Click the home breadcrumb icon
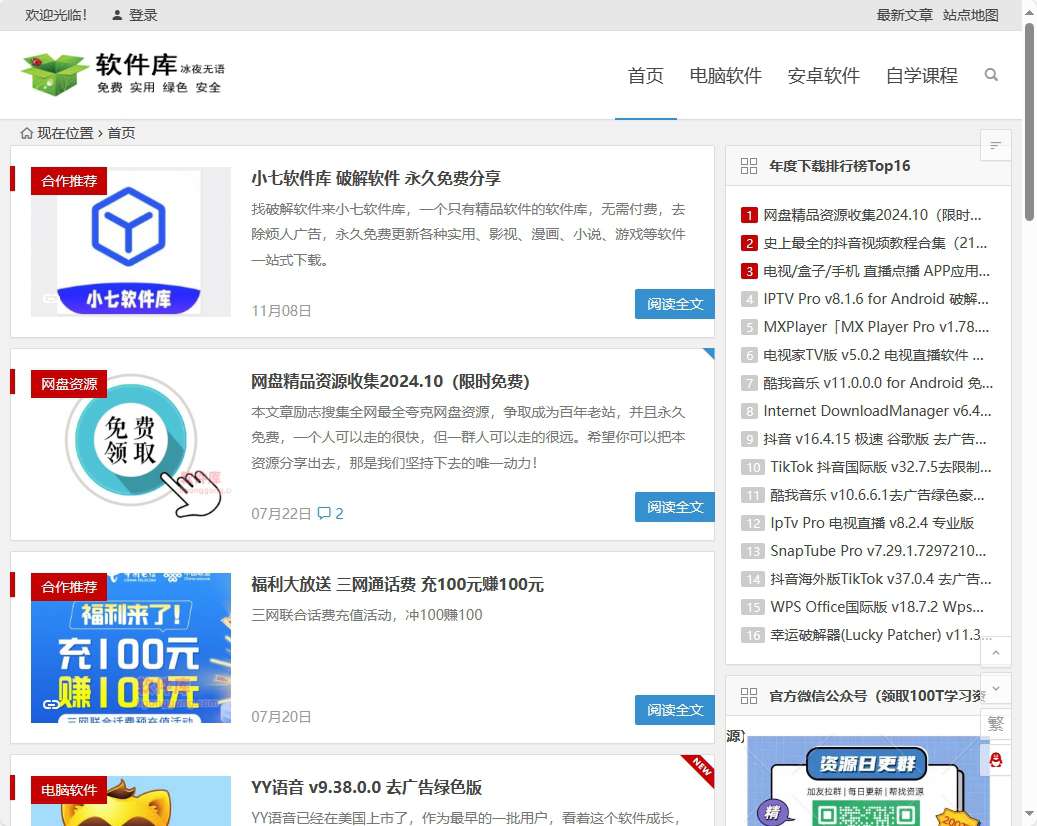1037x826 pixels. point(25,132)
